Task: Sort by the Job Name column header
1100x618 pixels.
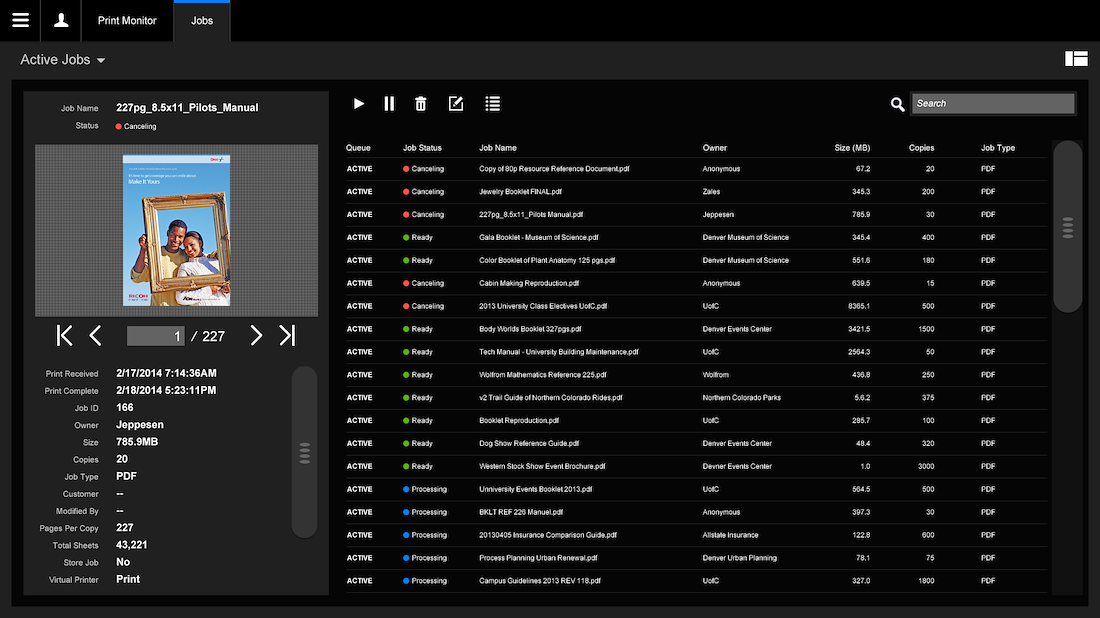Action: coord(498,148)
